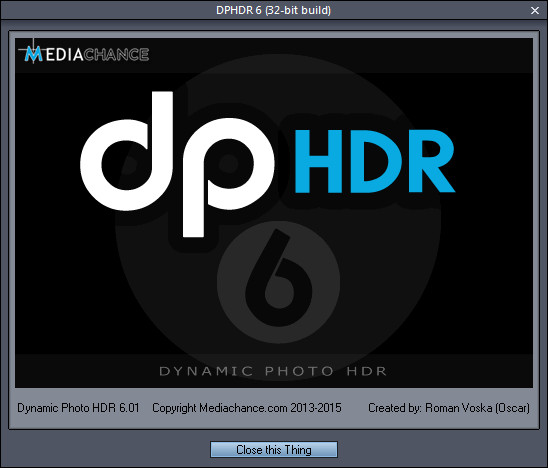
Task: Click 'Created by: Roman Voska (Oscar)' text
Action: click(449, 408)
